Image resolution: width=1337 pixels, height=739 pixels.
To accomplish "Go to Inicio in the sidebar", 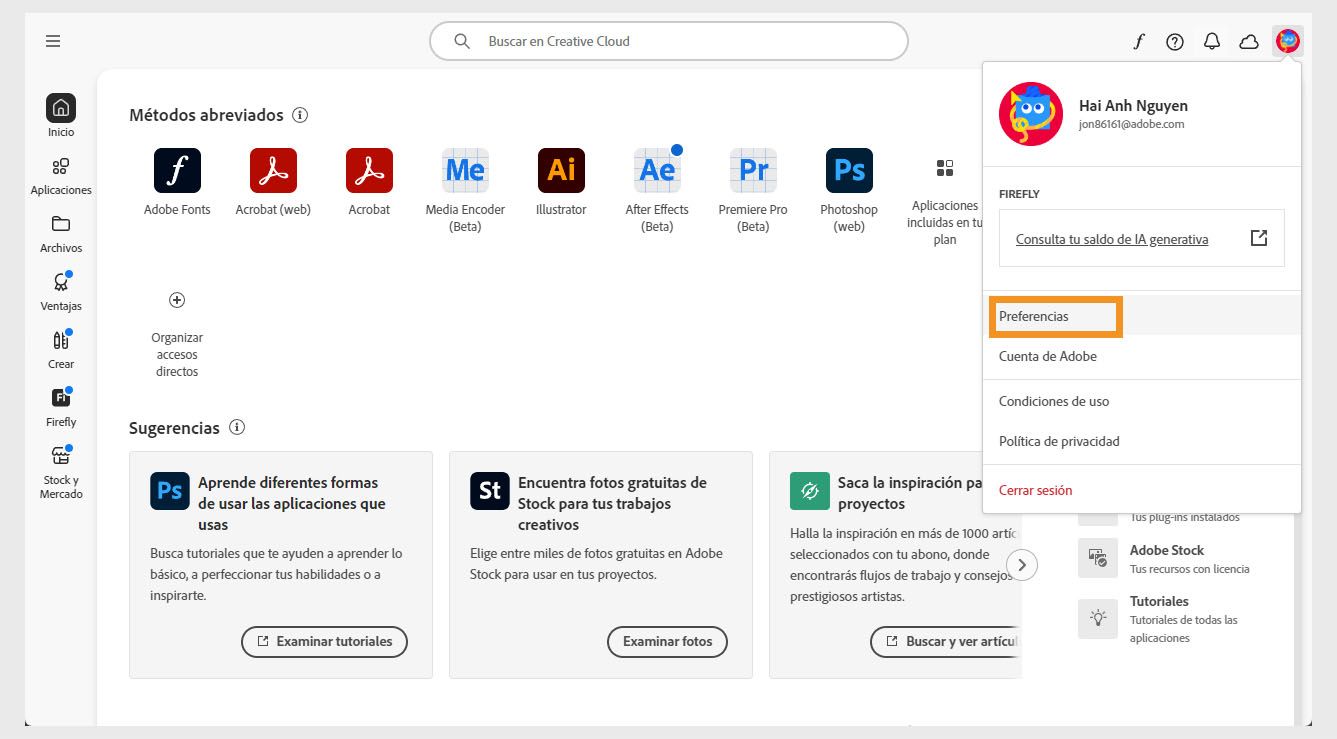I will [x=61, y=116].
